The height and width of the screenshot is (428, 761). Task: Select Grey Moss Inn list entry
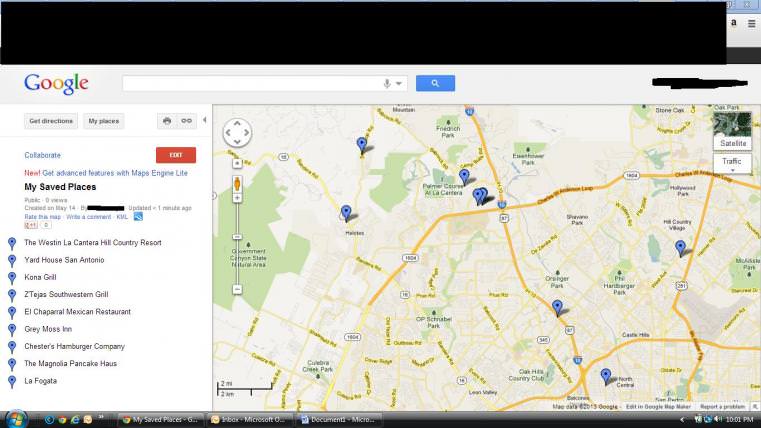click(48, 329)
